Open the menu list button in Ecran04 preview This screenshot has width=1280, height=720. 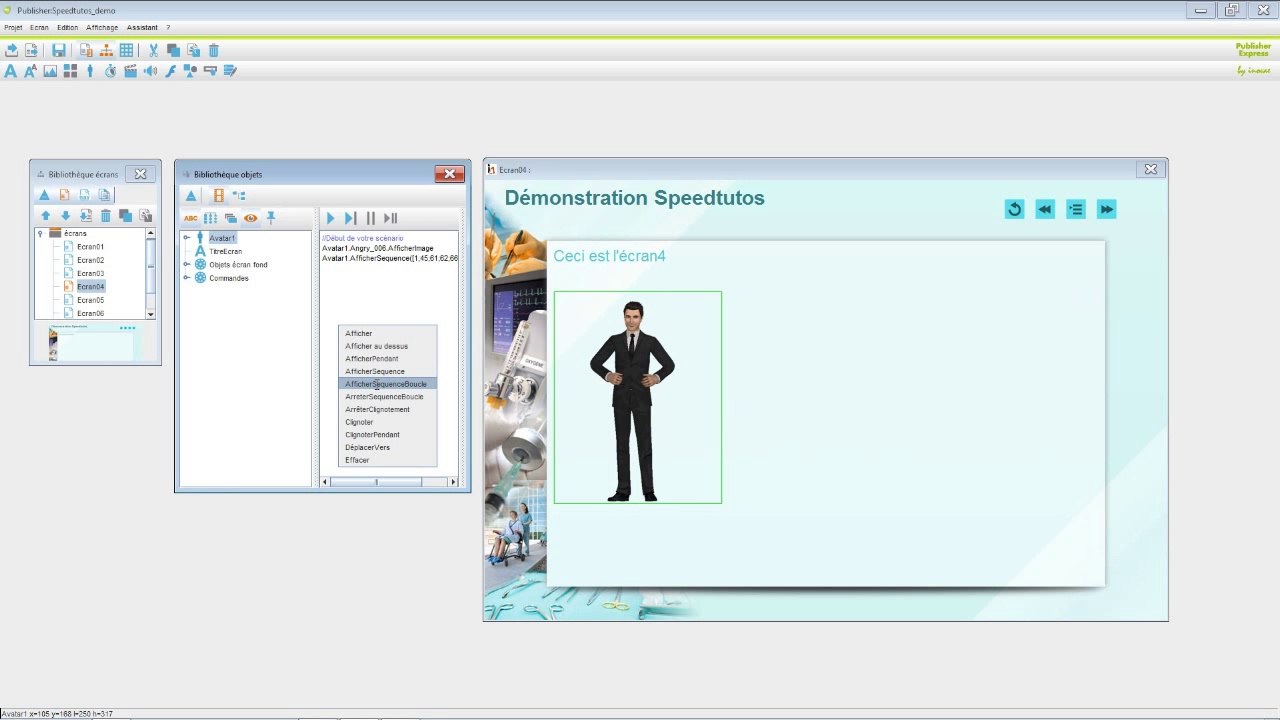tap(1076, 209)
